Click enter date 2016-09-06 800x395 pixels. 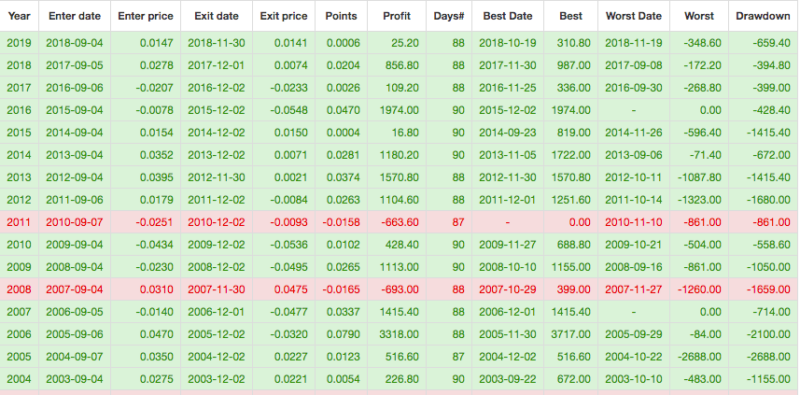(74, 88)
